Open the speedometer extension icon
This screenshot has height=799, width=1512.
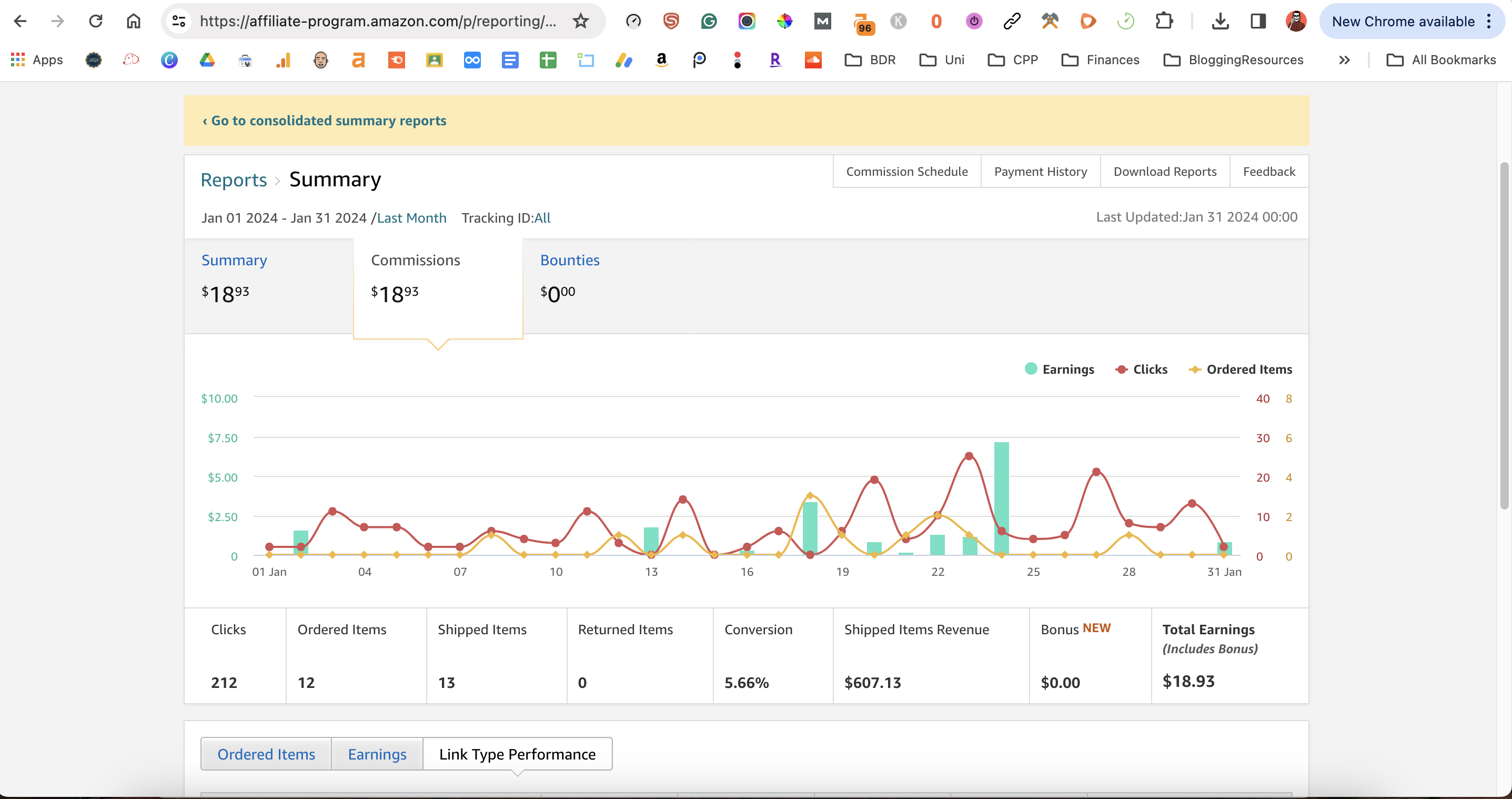[633, 22]
